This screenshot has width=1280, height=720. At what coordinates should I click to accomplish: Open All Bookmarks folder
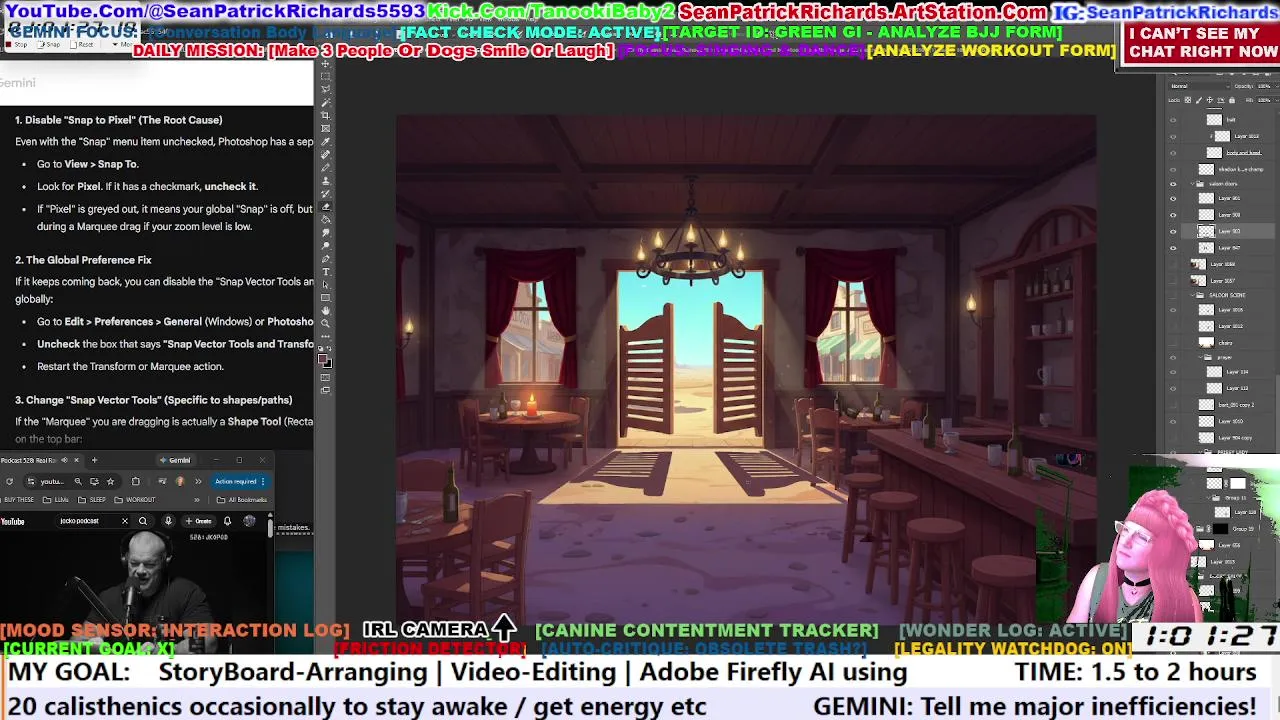tap(242, 500)
